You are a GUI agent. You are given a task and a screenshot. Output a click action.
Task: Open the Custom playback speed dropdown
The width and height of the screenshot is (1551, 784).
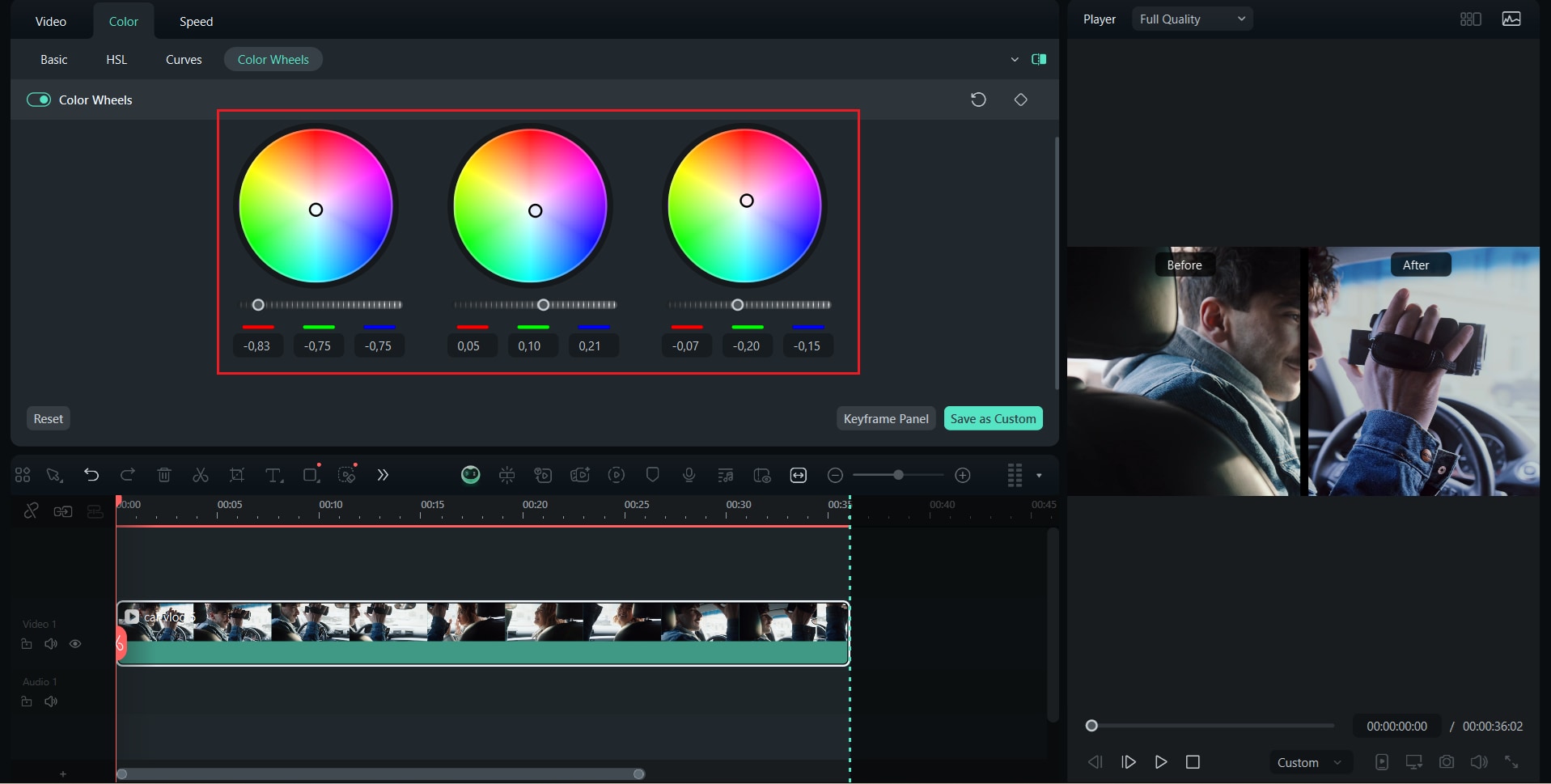coord(1309,761)
